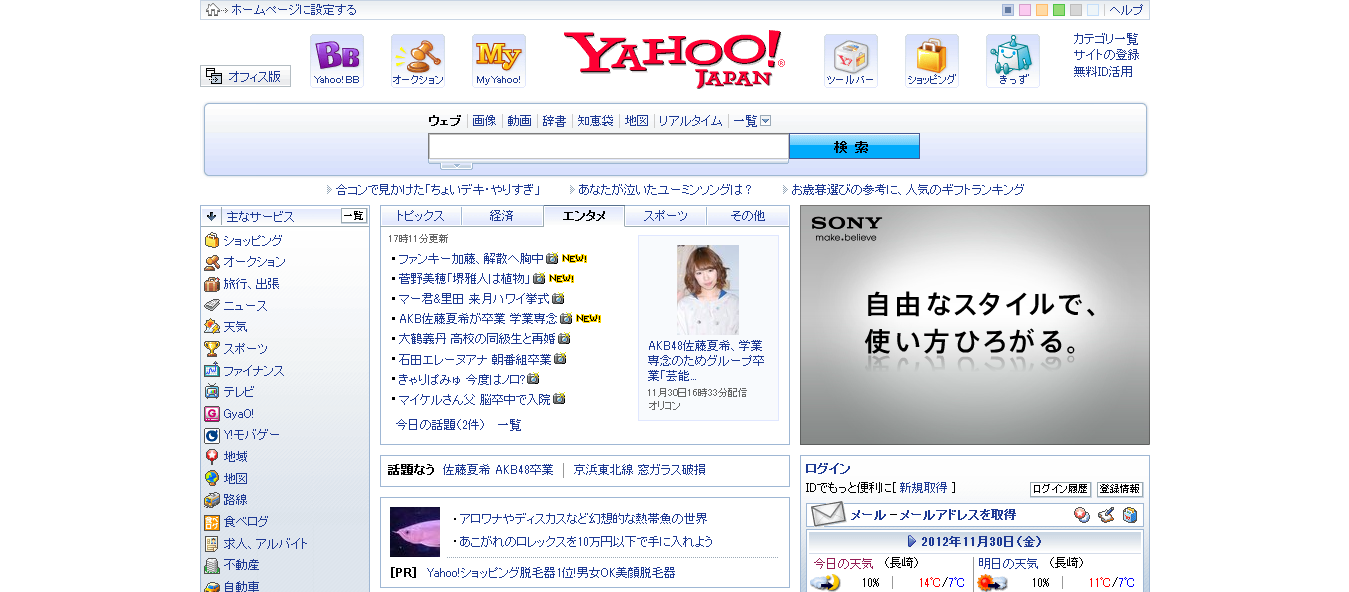This screenshot has width=1349, height=592.
Task: Click the mail envelope icon
Action: [x=828, y=515]
